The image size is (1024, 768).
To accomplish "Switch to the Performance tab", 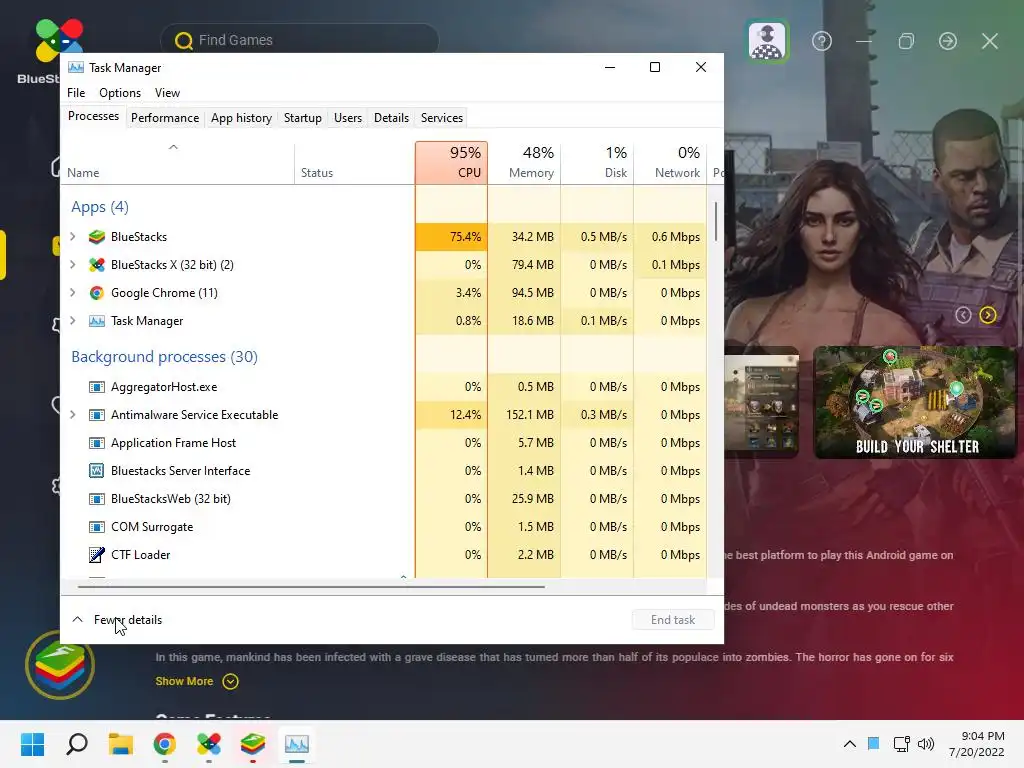I will (x=165, y=118).
